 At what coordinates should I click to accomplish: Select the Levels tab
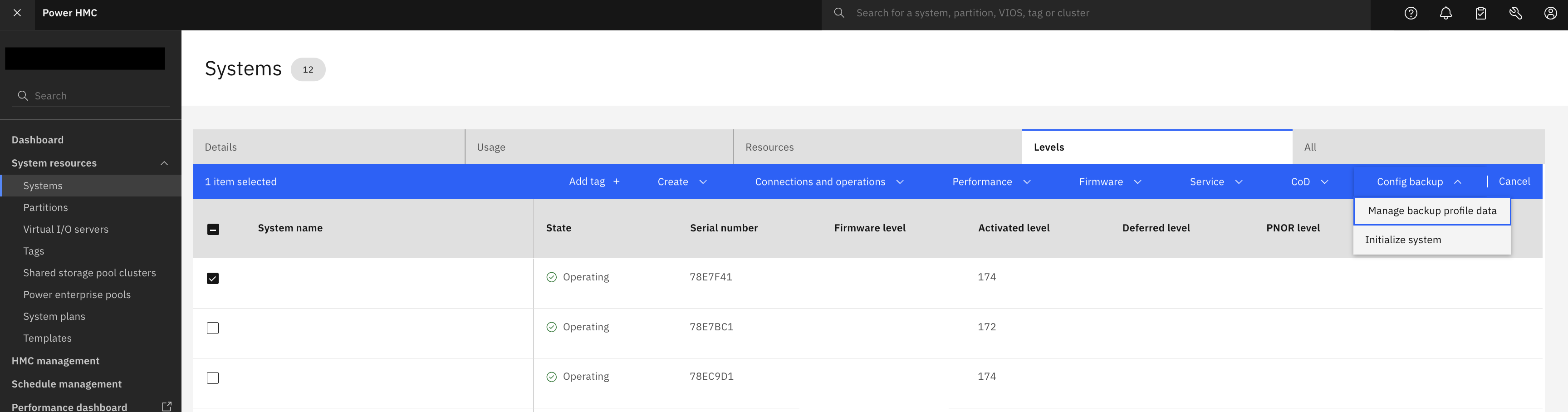pos(1157,147)
